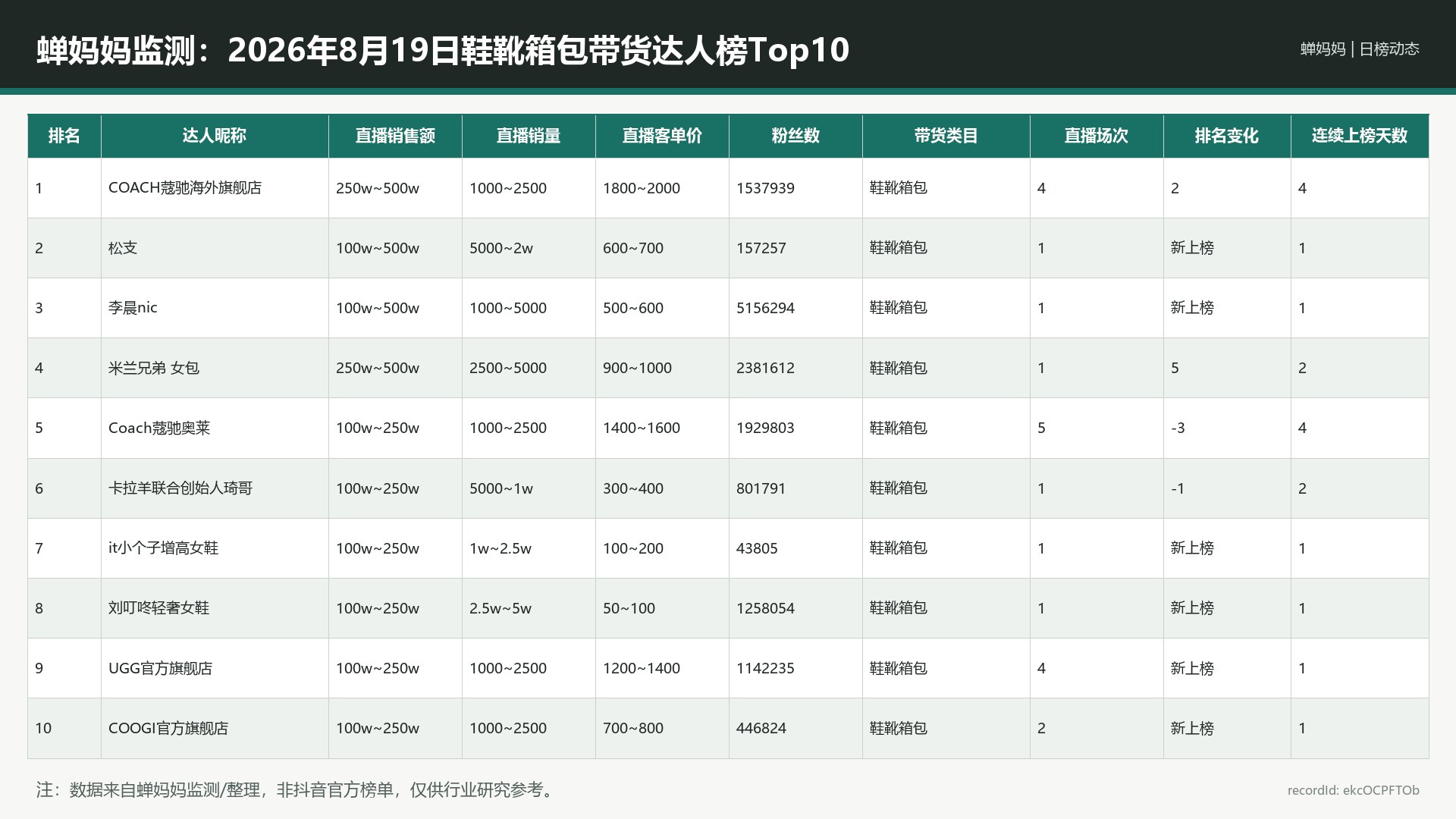Click fan count 5156294
This screenshot has width=1456, height=819.
[765, 308]
